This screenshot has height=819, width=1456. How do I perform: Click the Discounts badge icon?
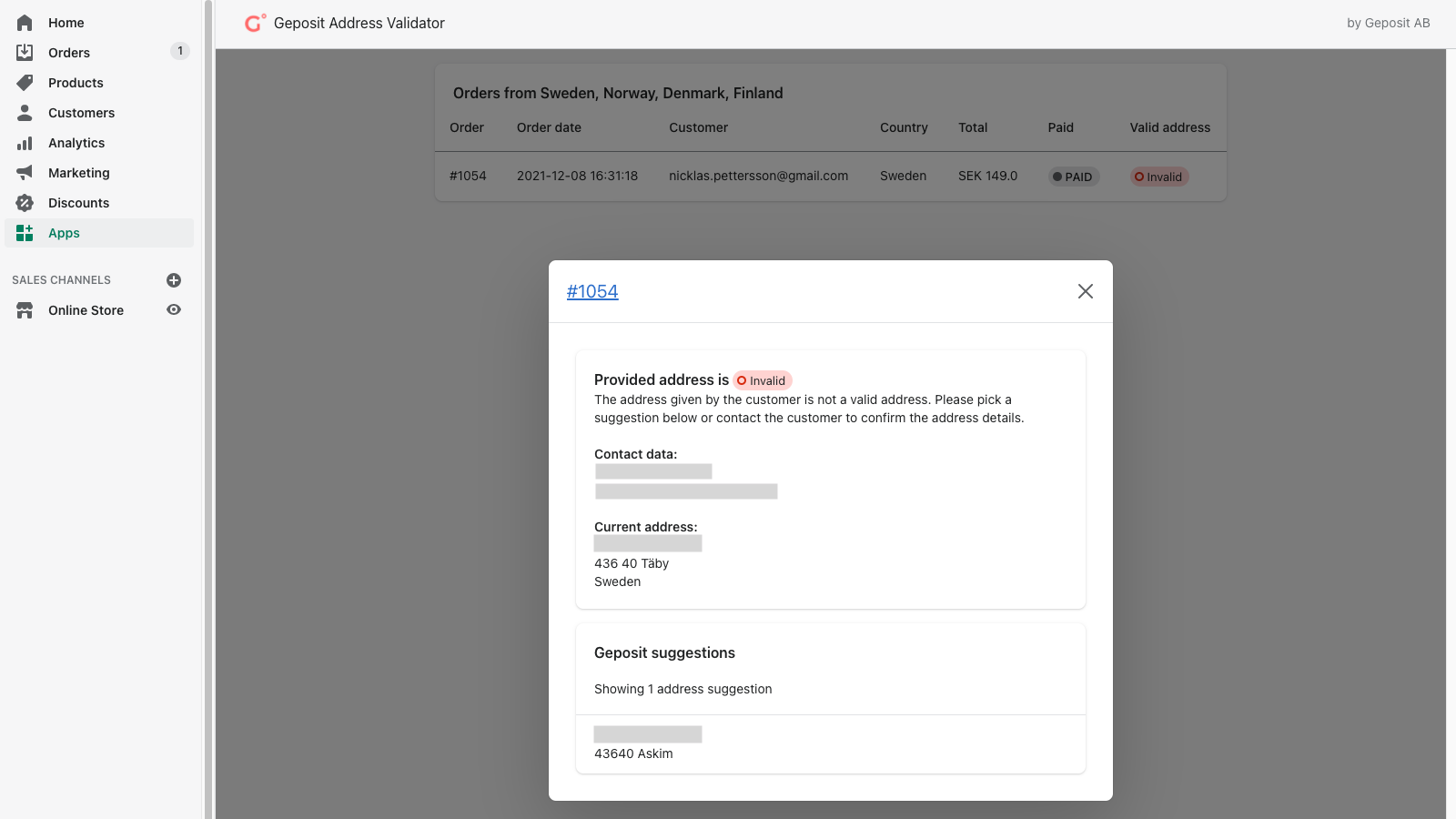[x=25, y=203]
